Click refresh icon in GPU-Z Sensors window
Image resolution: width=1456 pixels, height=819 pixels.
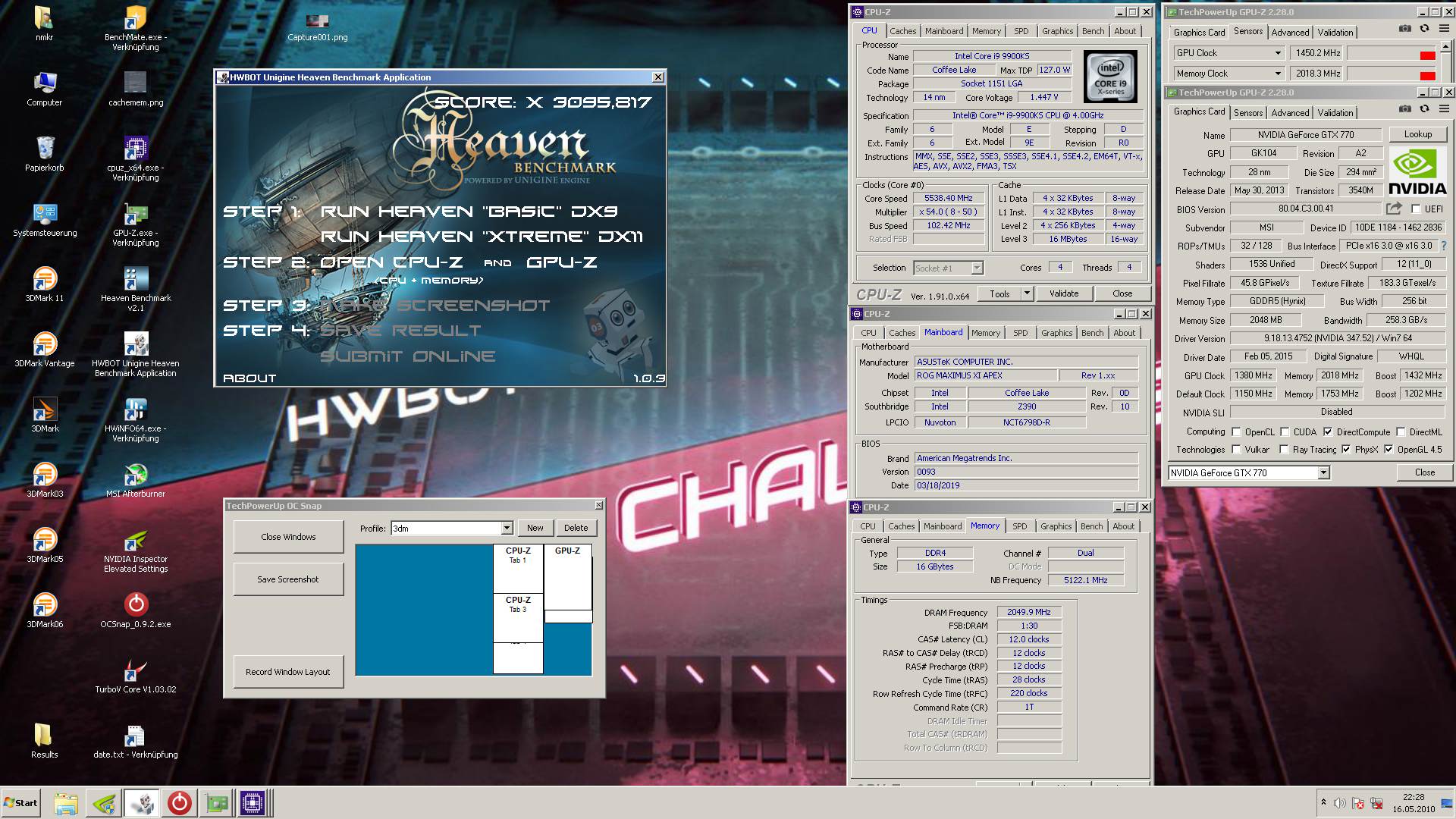(x=1424, y=29)
